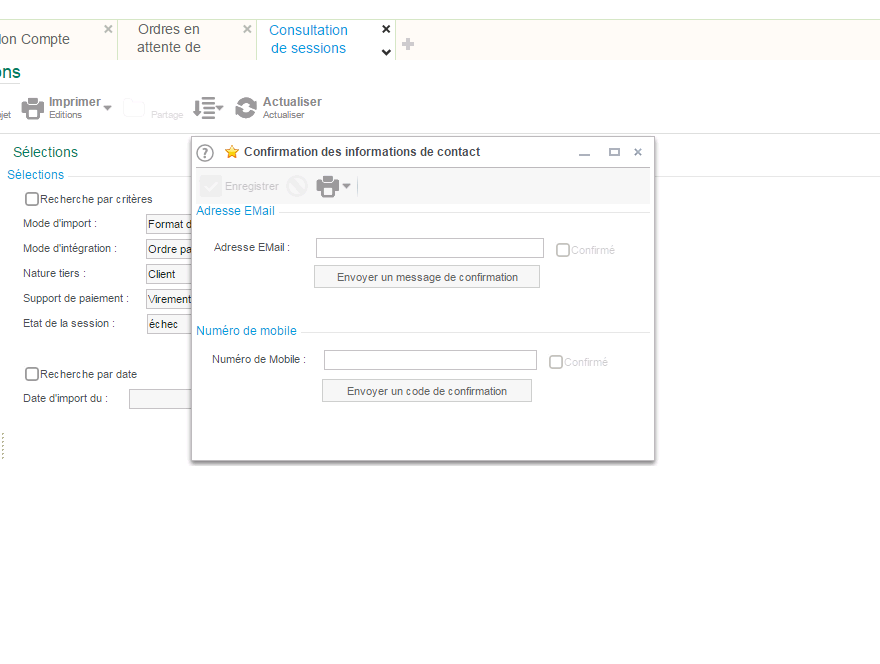This screenshot has height=664, width=880.
Task: Click the Actualiser label text
Action: coord(292,102)
